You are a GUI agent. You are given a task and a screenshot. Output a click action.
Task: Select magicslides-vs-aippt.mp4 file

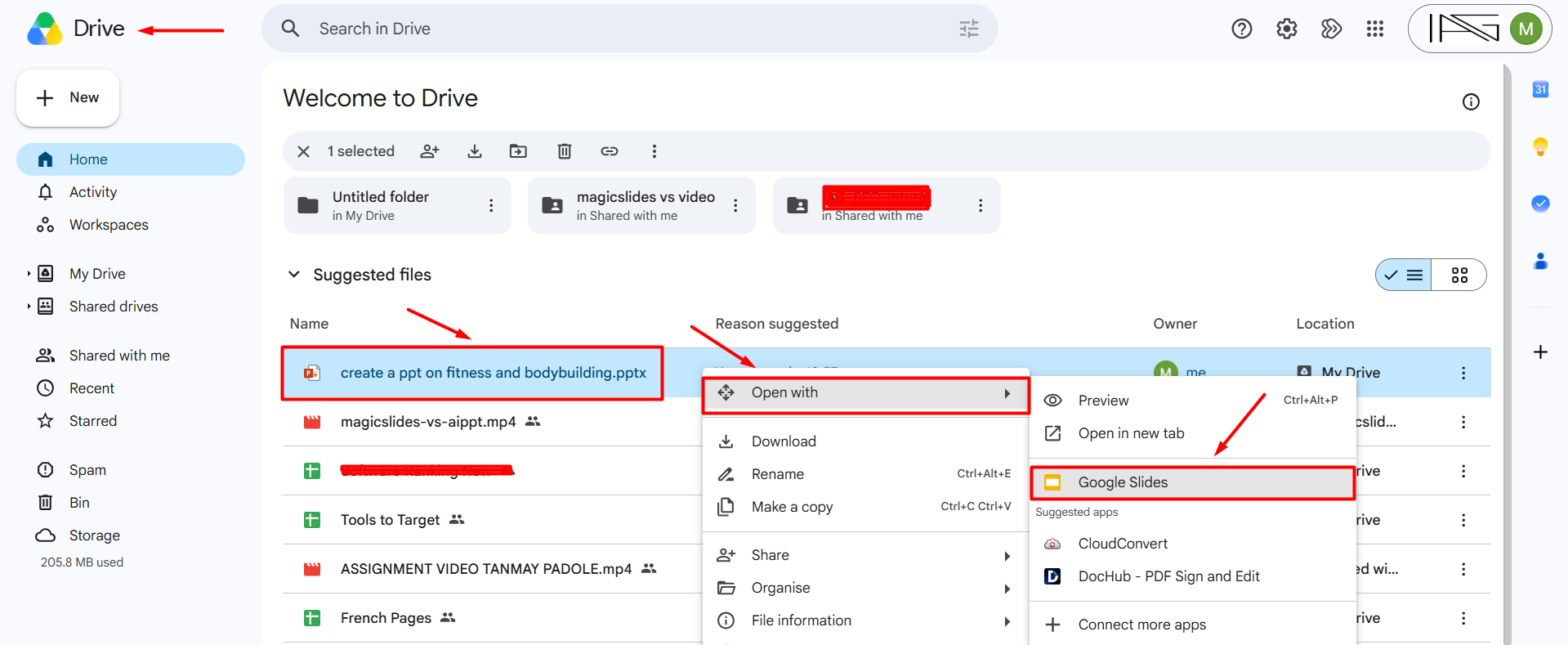pos(428,422)
